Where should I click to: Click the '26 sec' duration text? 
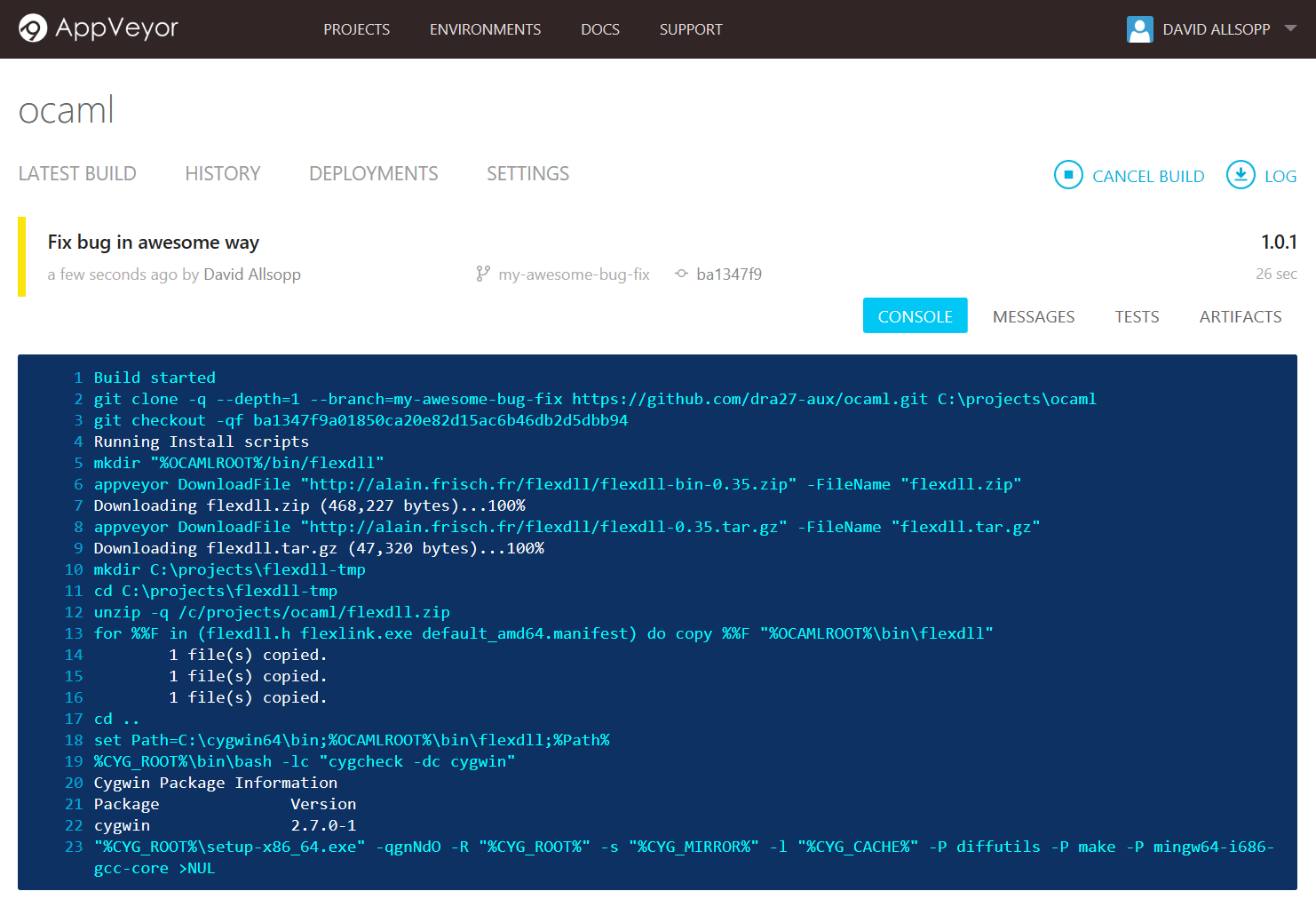pos(1276,274)
